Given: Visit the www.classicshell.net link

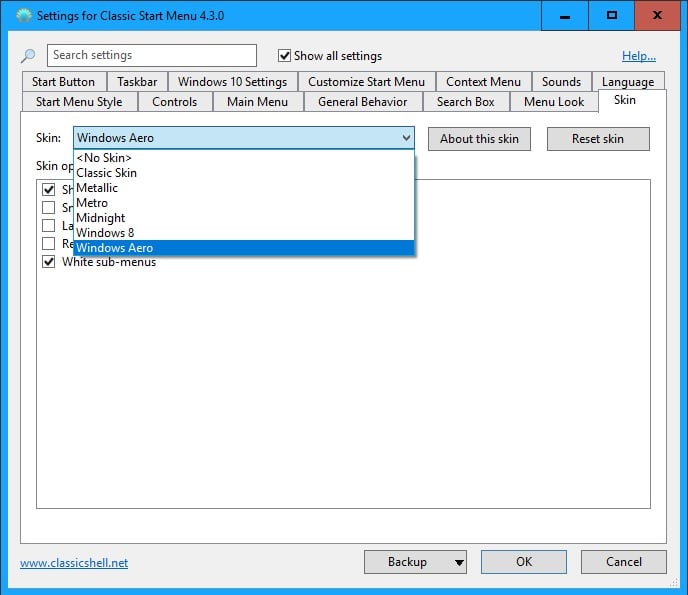Looking at the screenshot, I should [74, 563].
